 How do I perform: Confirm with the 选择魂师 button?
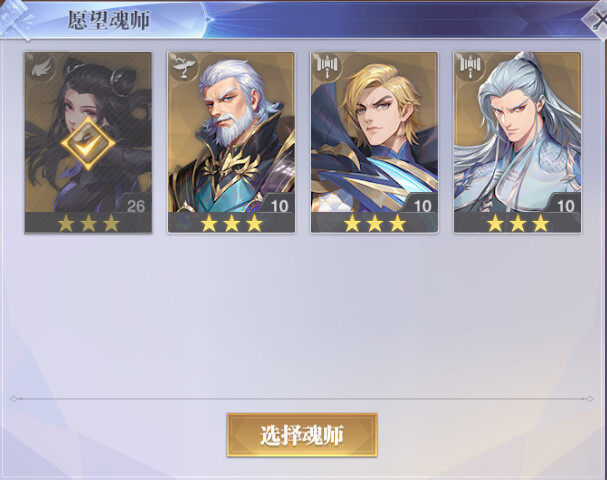(302, 435)
